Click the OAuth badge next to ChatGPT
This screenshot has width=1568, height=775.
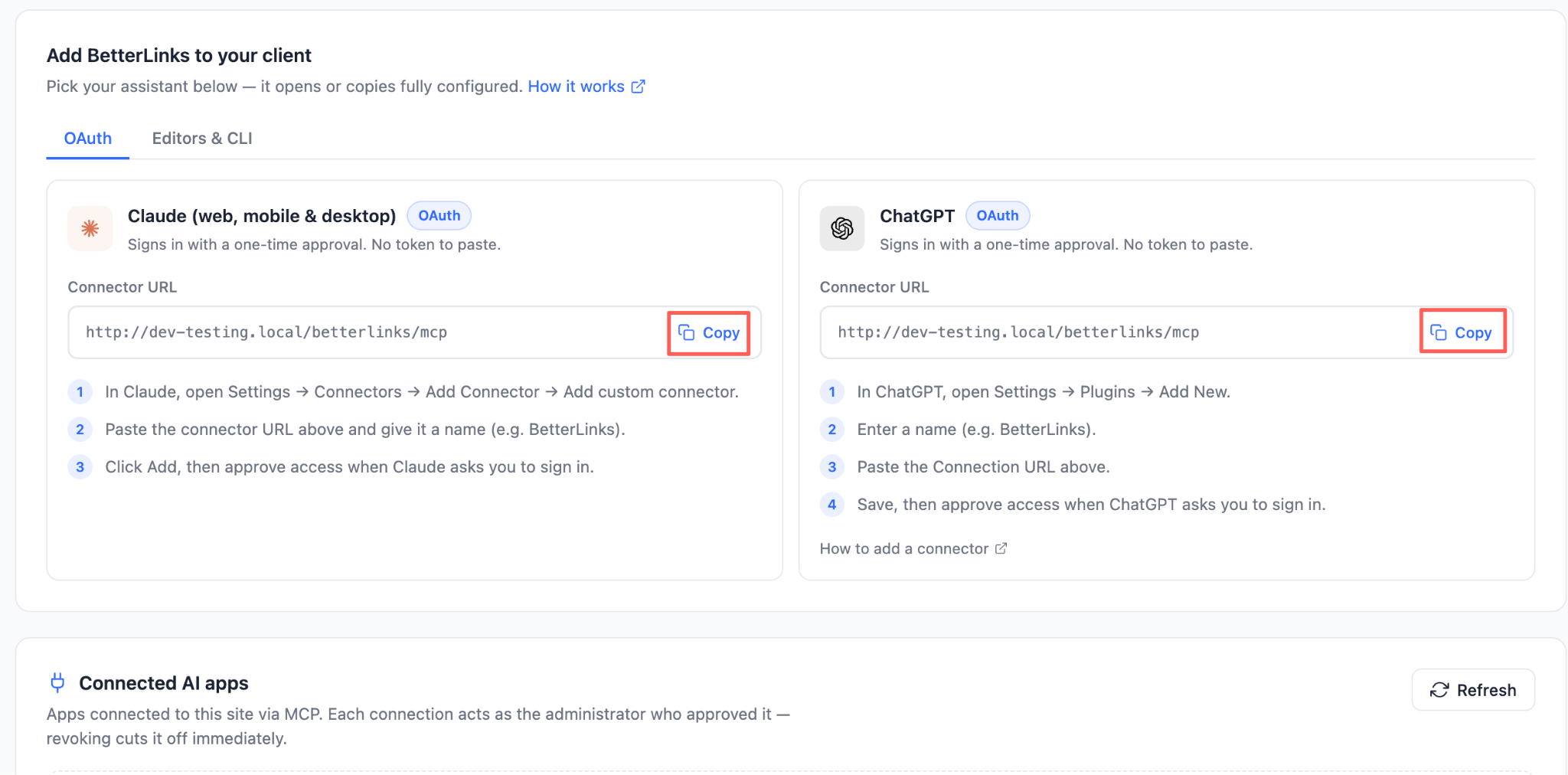998,216
